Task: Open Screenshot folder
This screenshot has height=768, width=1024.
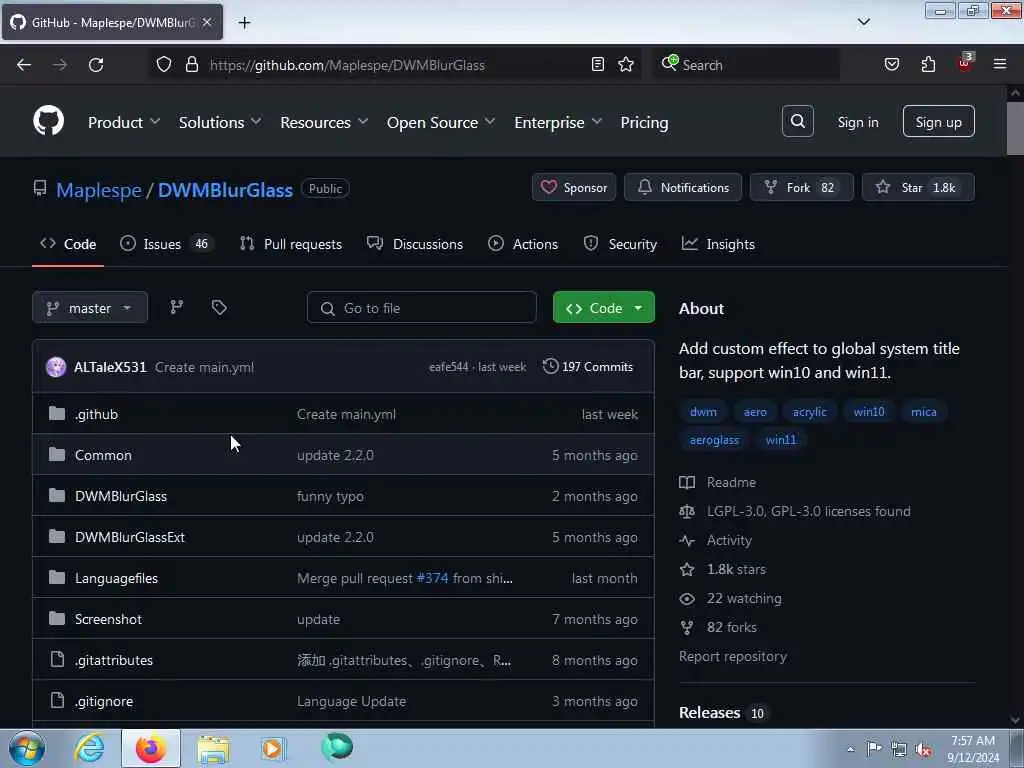Action: point(108,619)
